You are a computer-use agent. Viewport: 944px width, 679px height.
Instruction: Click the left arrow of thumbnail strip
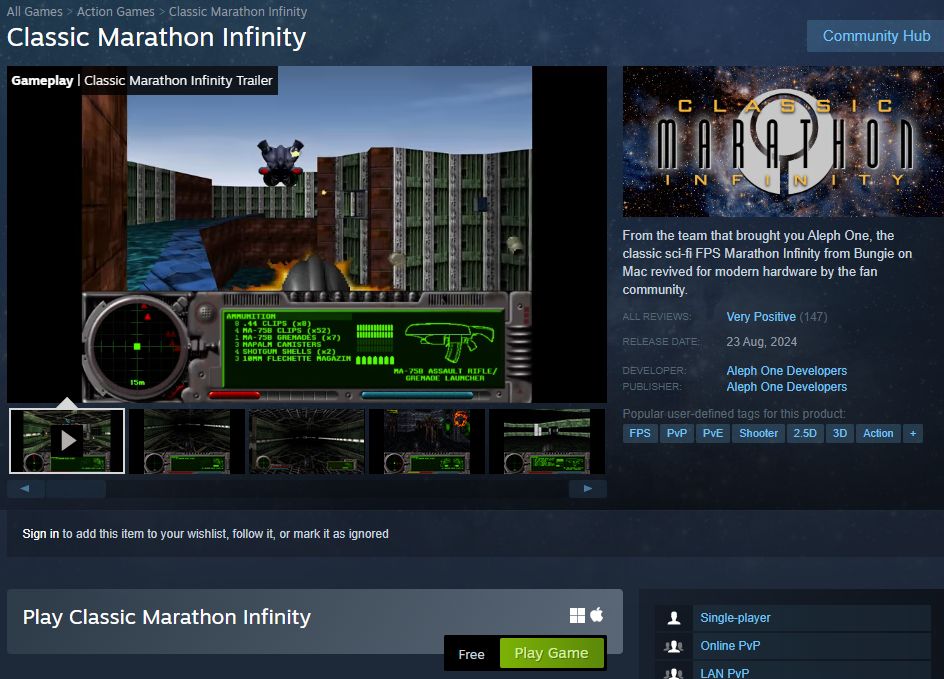(x=25, y=488)
